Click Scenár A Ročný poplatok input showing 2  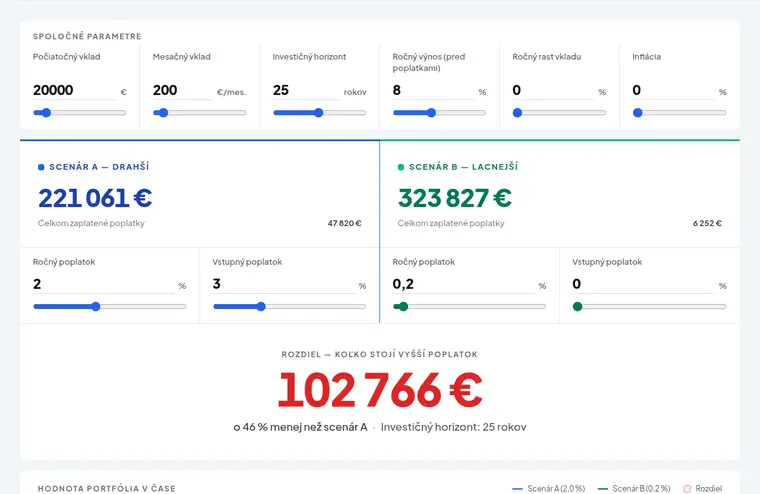103,284
